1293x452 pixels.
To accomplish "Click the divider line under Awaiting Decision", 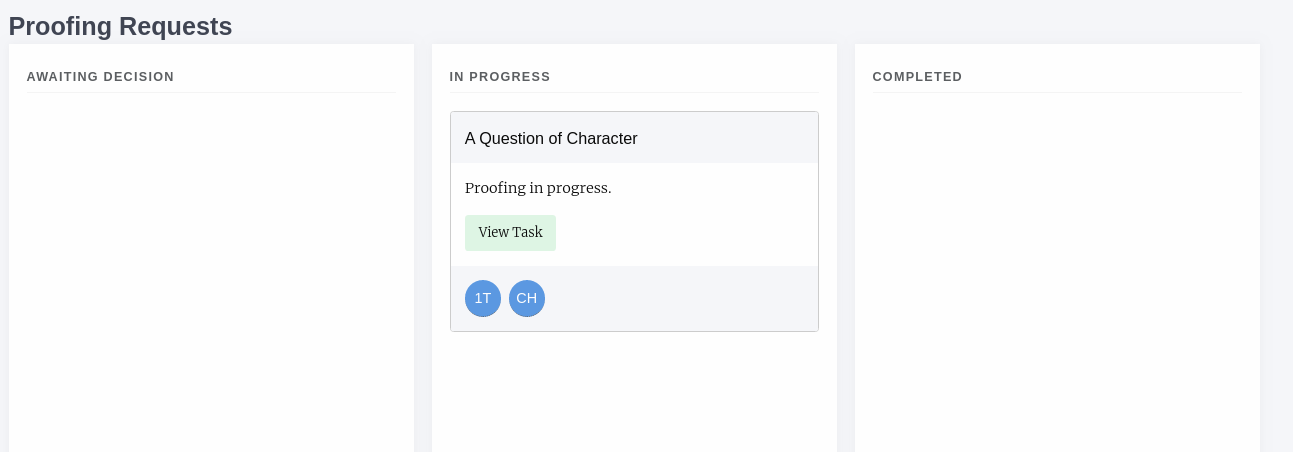I will (x=211, y=93).
